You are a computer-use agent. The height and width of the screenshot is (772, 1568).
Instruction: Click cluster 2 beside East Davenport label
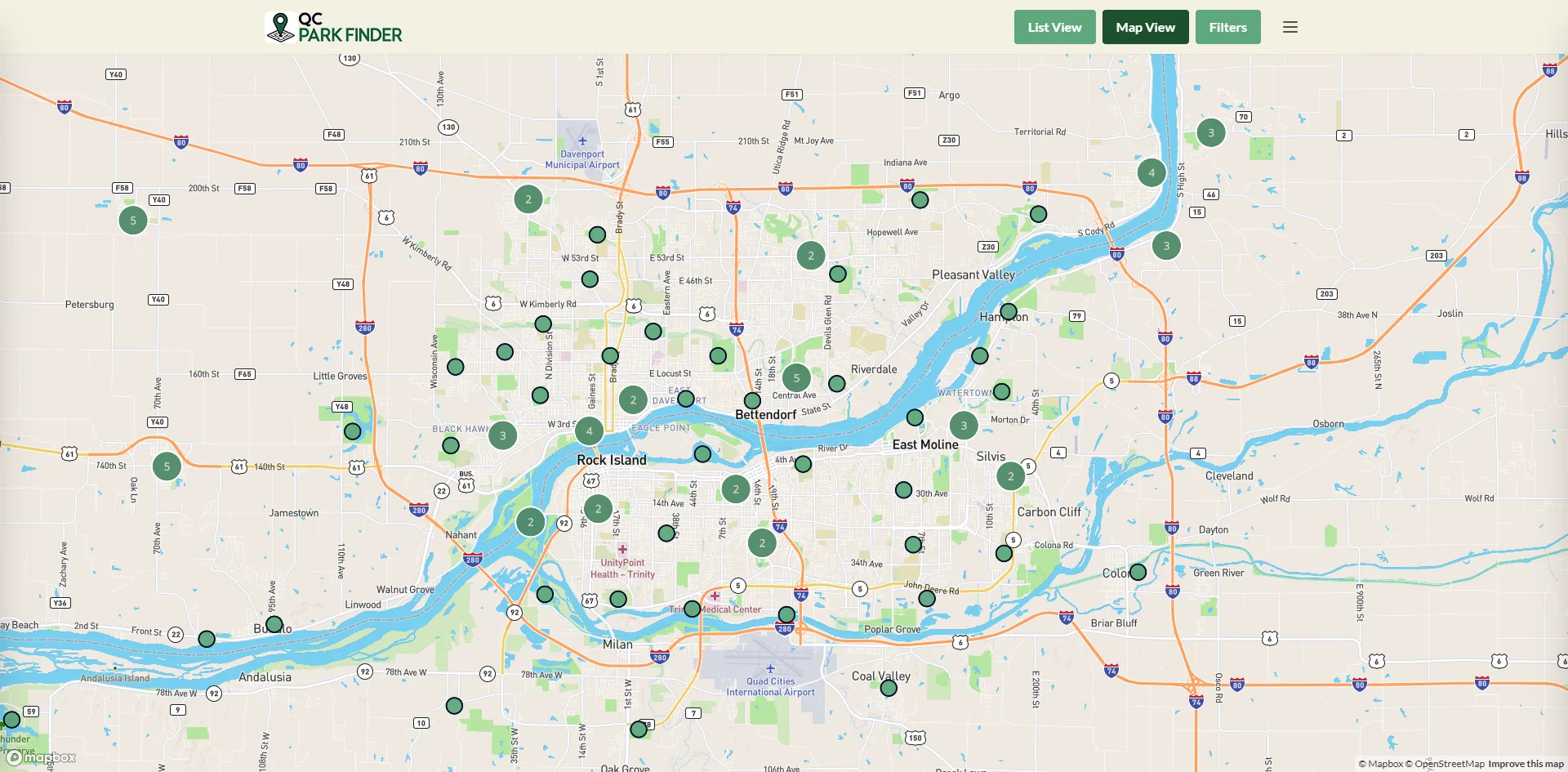[x=633, y=400]
